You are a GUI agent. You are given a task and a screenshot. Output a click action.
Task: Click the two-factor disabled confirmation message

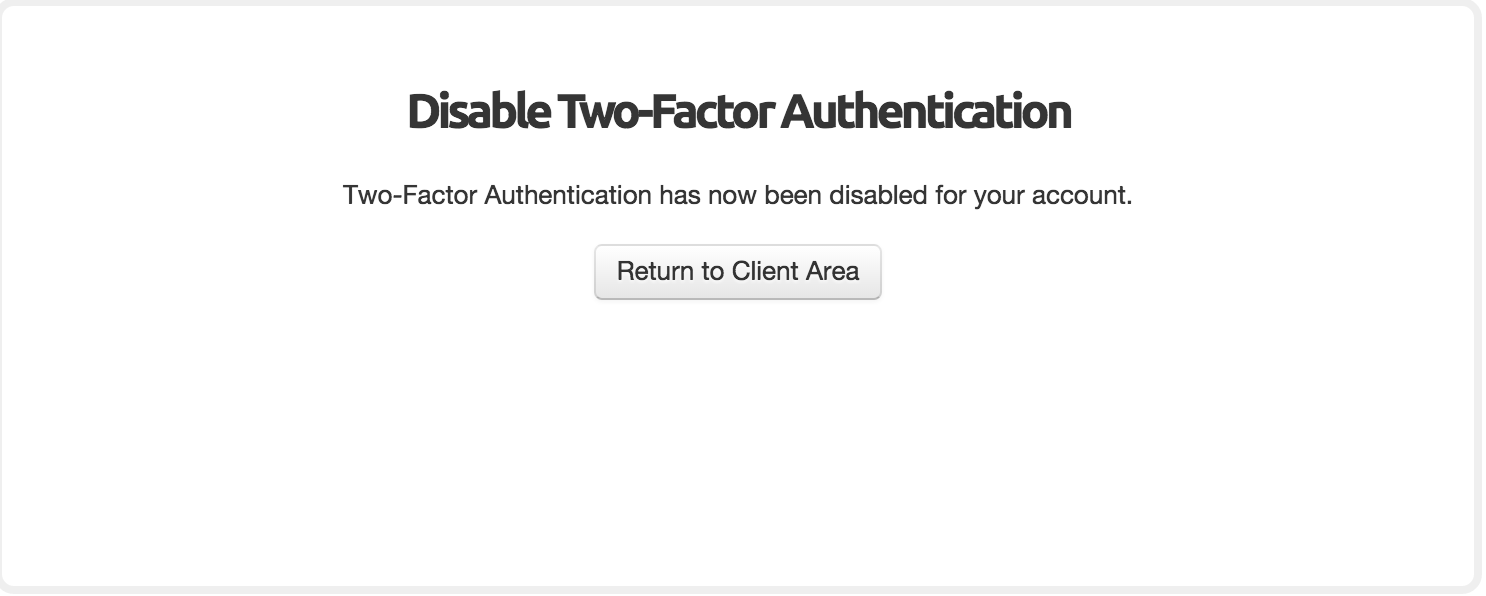738,195
